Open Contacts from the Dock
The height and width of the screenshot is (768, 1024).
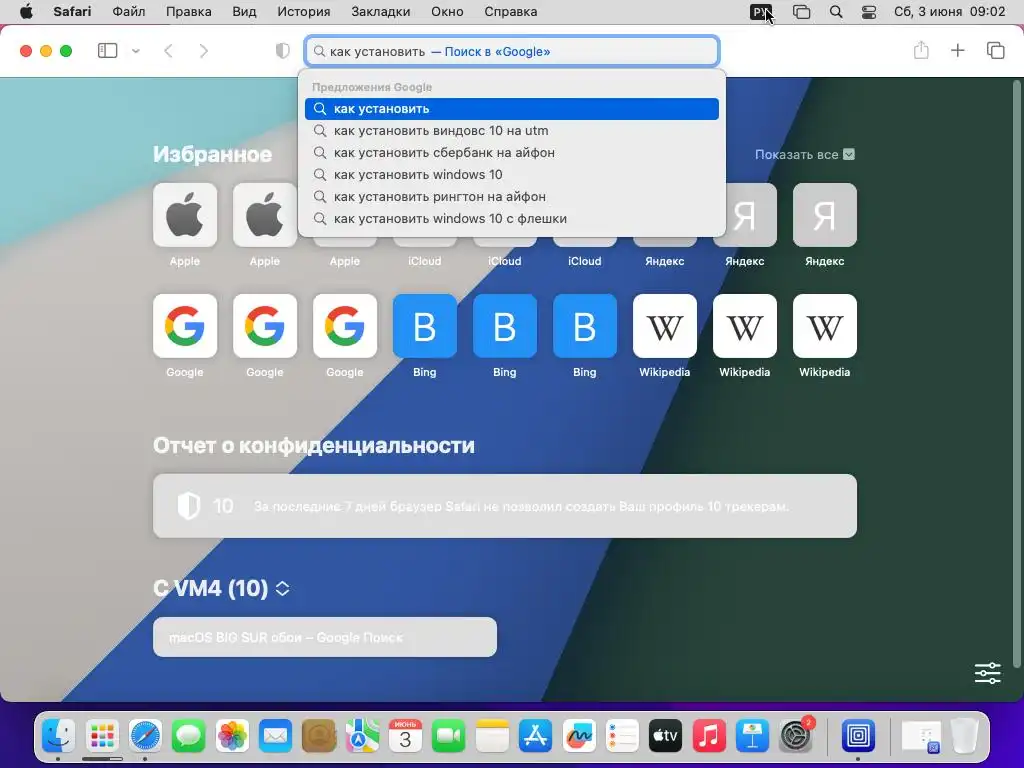(319, 737)
